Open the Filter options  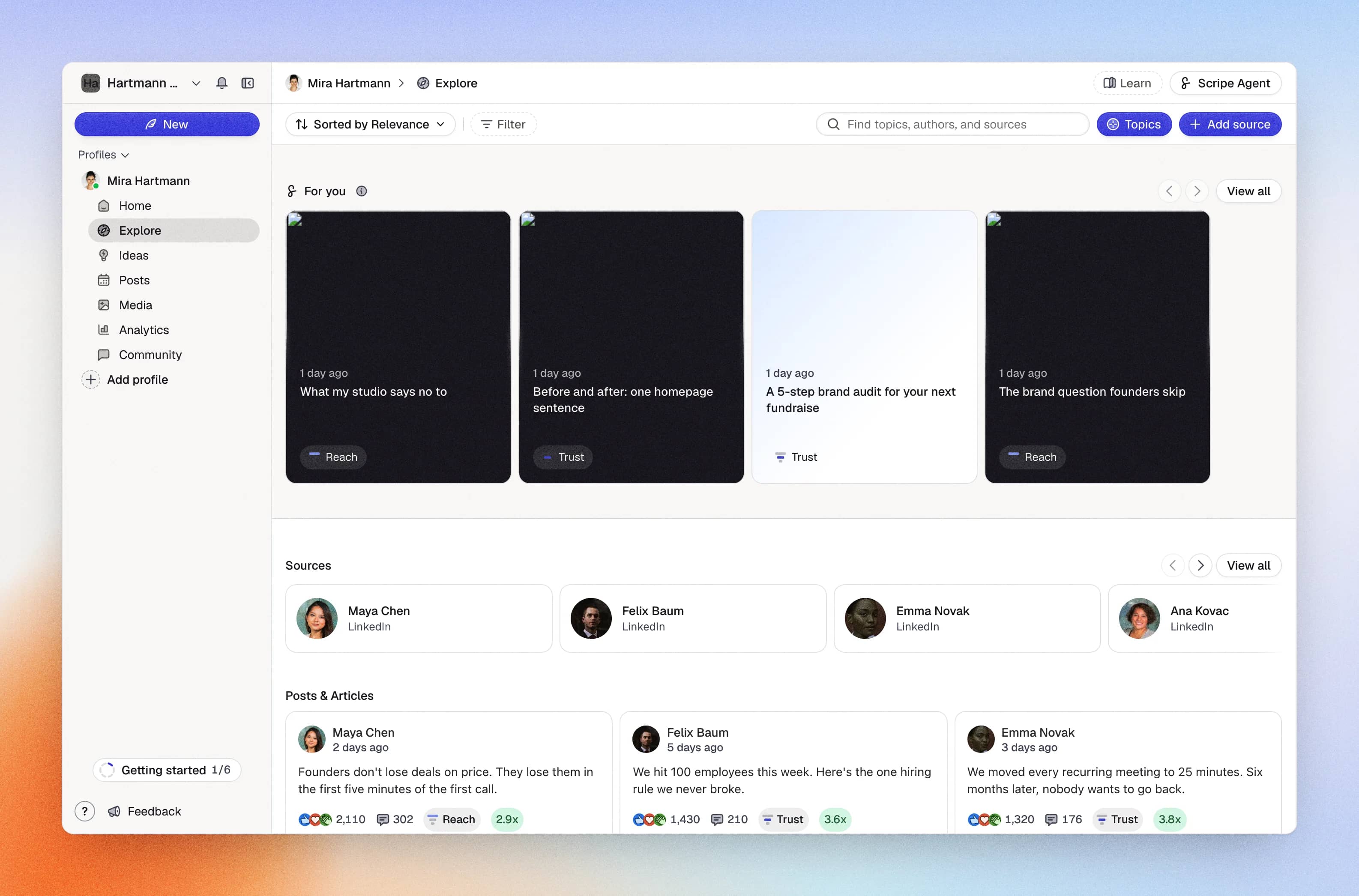[x=503, y=125]
